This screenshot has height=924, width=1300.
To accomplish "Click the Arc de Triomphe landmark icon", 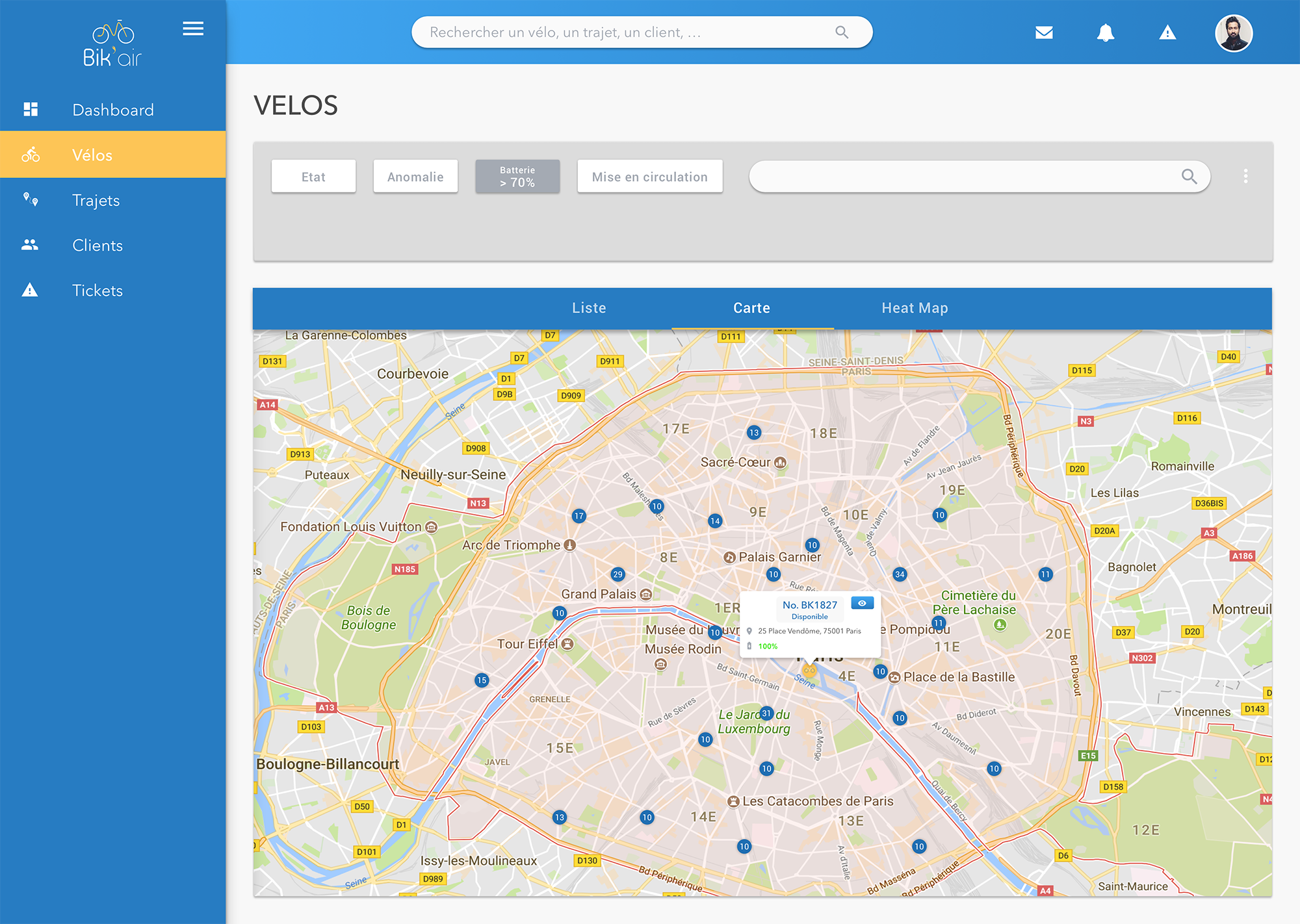I will (570, 545).
